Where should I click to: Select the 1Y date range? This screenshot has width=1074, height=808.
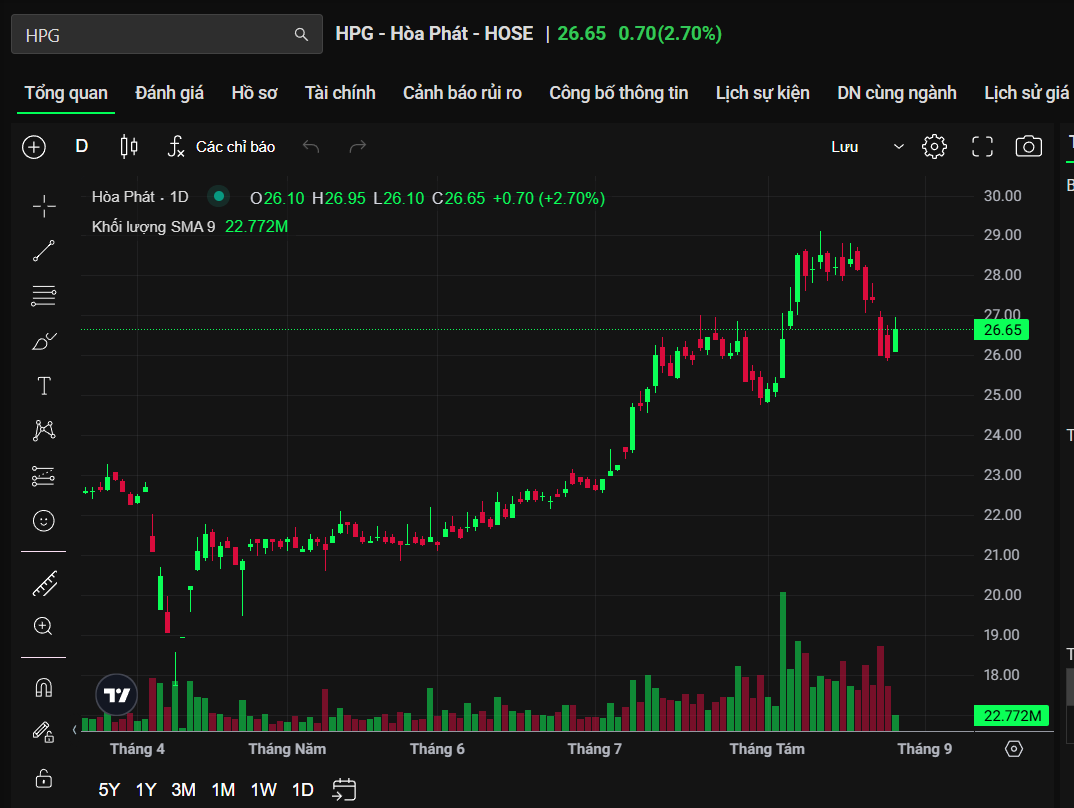click(146, 790)
